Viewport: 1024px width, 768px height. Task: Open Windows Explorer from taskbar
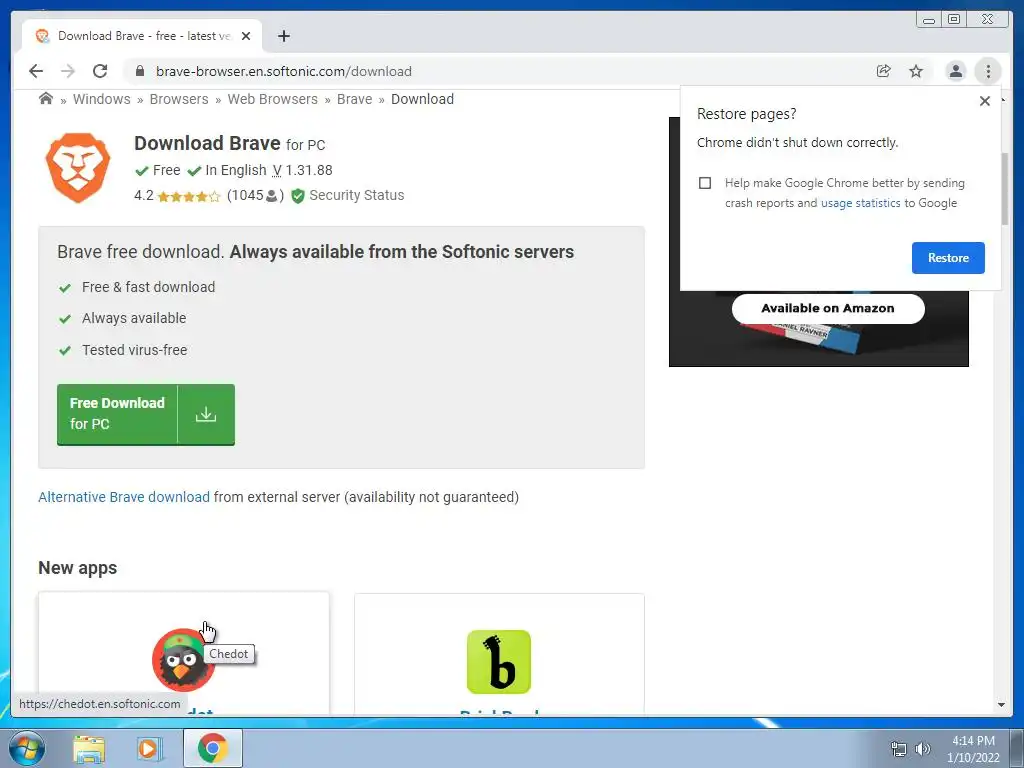pyautogui.click(x=89, y=749)
